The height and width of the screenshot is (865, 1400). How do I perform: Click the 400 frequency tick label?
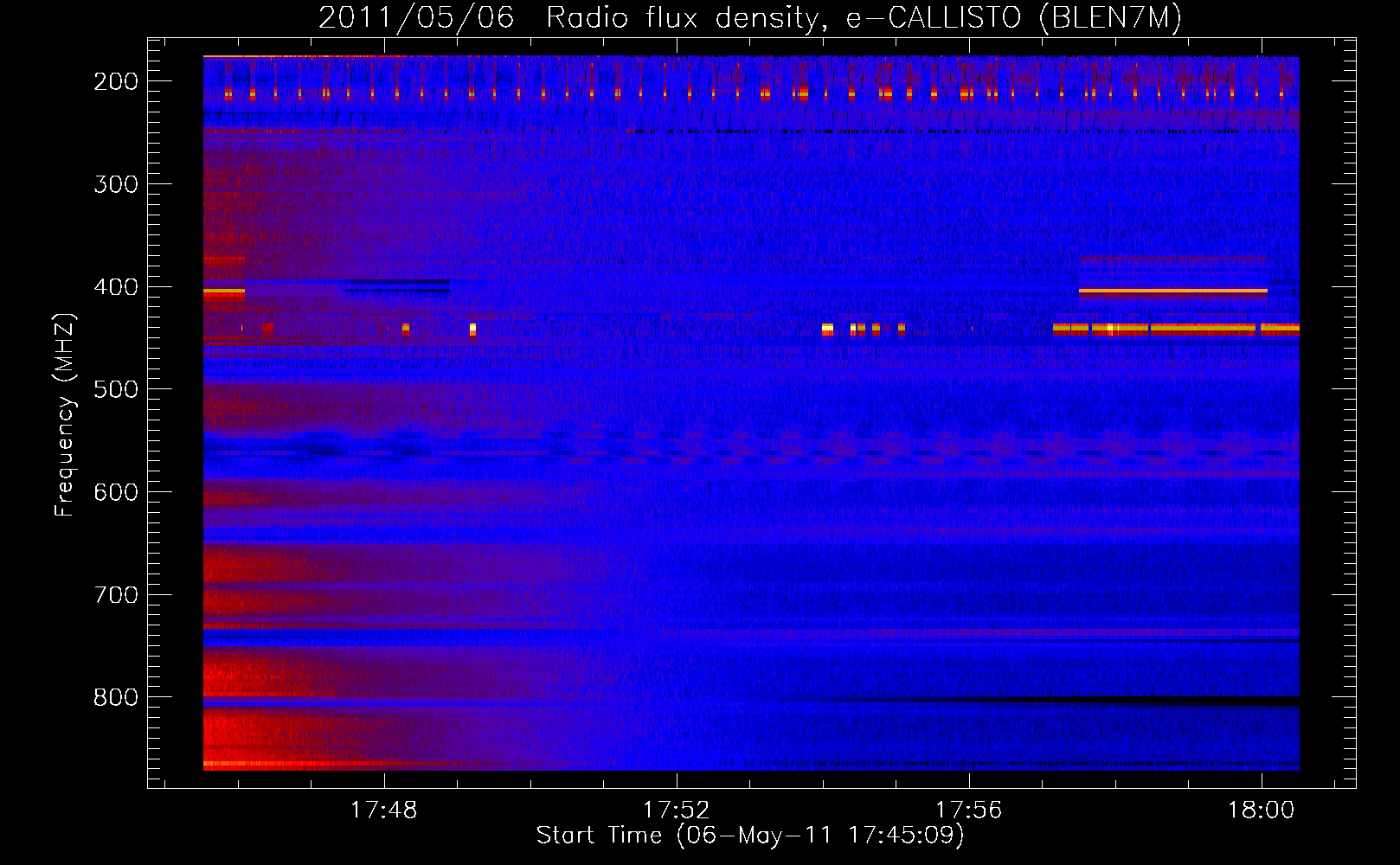pyautogui.click(x=116, y=287)
